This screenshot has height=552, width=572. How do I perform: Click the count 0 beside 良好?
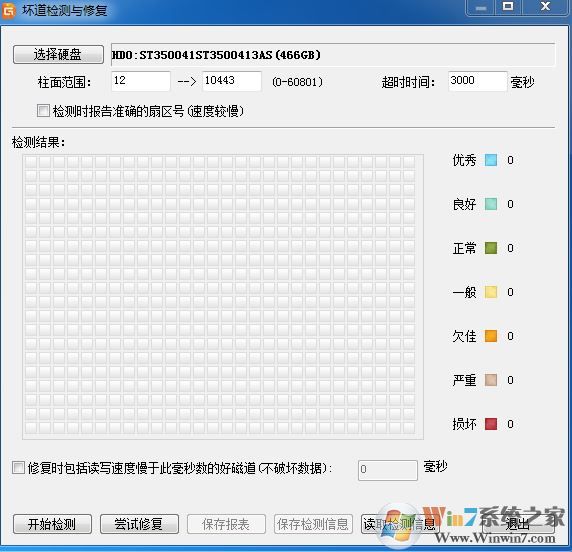tap(510, 204)
